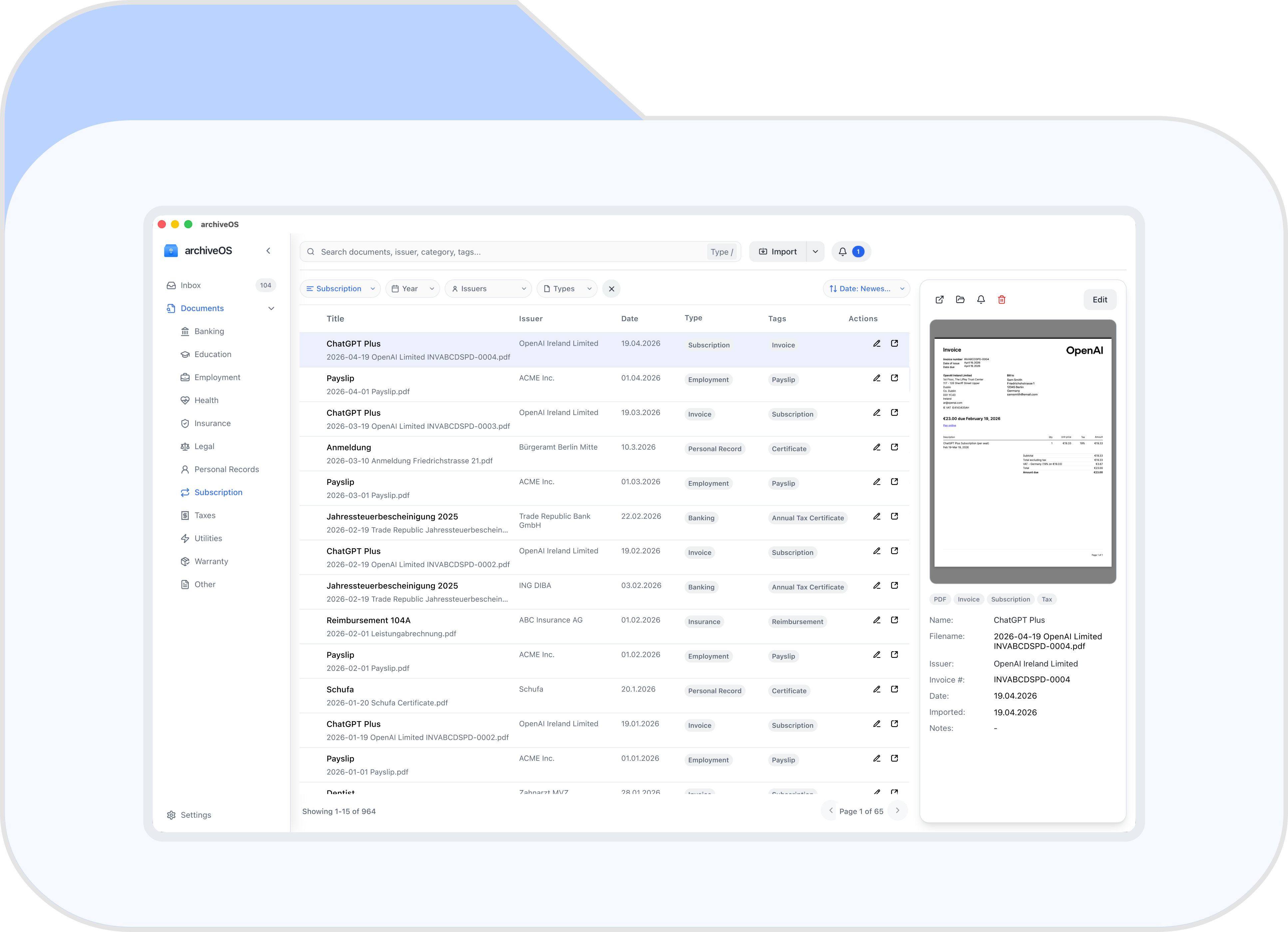Image resolution: width=1288 pixels, height=932 pixels.
Task: Click the Annual Tax Certificate tag, ING DIBA row
Action: pos(807,587)
